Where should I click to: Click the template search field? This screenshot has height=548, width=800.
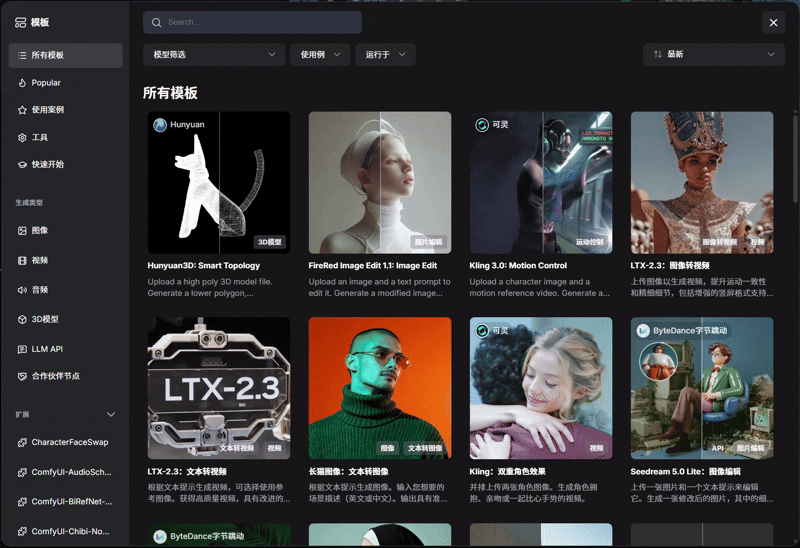[252, 22]
